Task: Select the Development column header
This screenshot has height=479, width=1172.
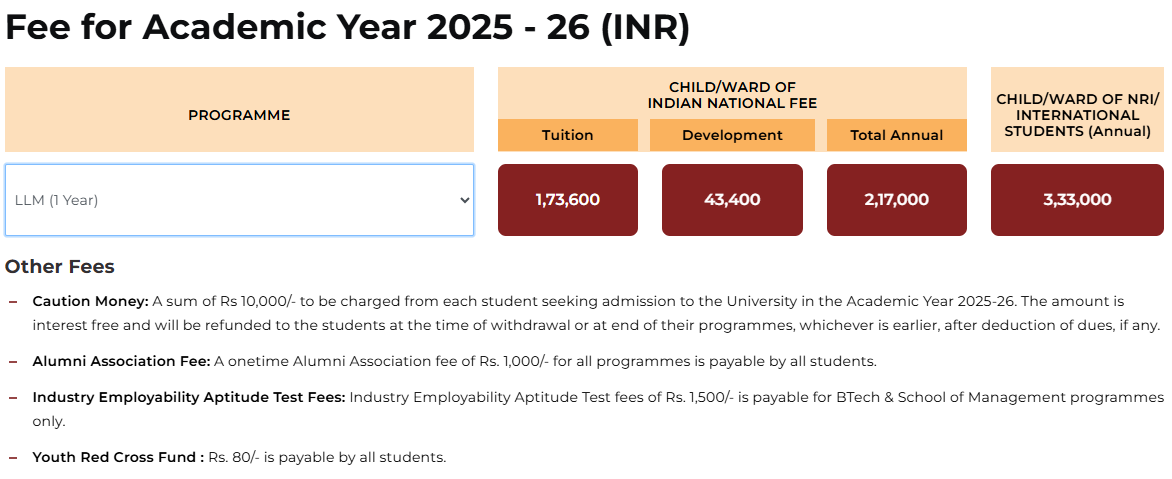Action: 732,135
